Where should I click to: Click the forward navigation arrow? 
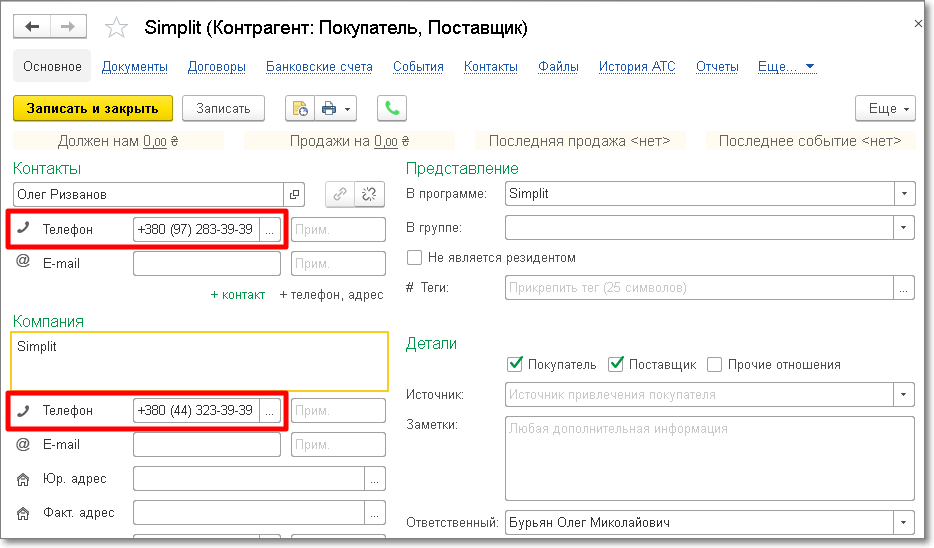[x=68, y=27]
